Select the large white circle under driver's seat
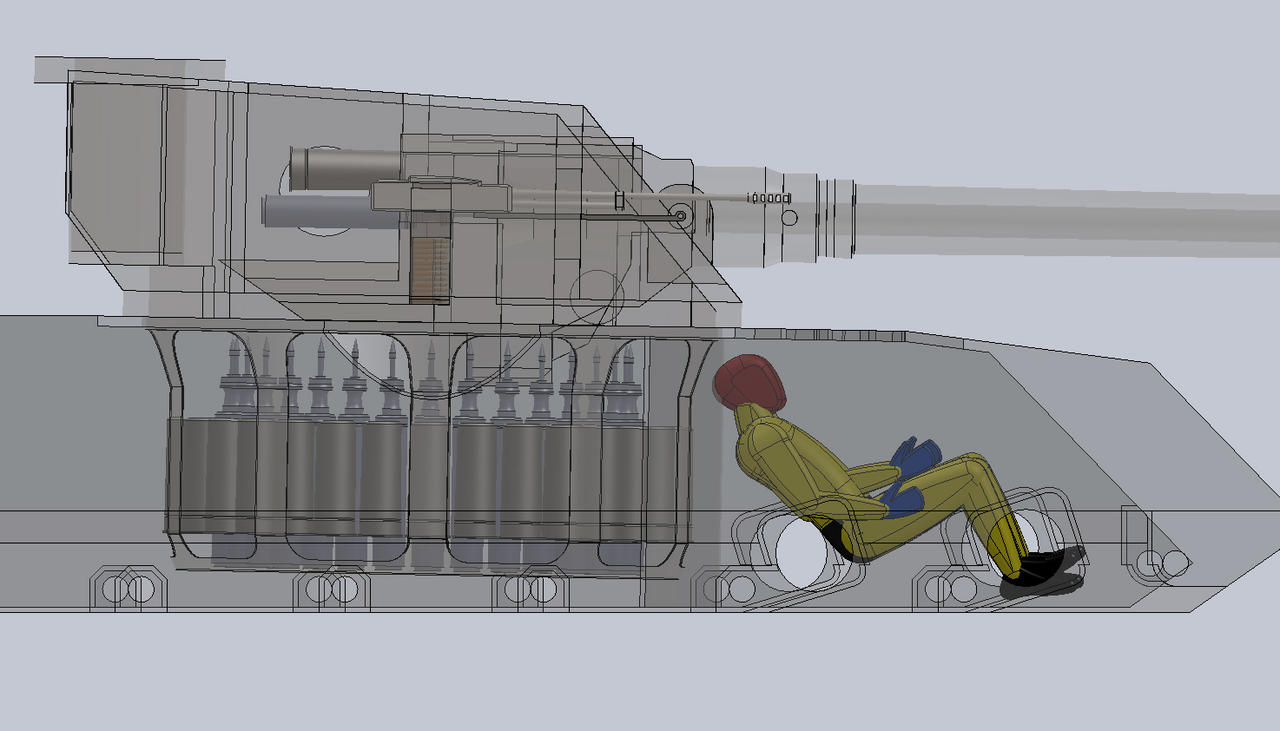The image size is (1280, 731). pos(803,553)
